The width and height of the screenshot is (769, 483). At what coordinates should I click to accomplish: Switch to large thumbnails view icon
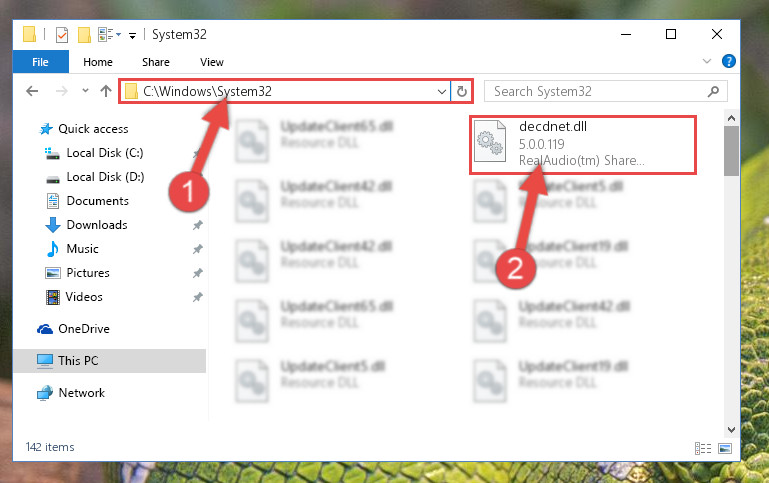tap(724, 448)
